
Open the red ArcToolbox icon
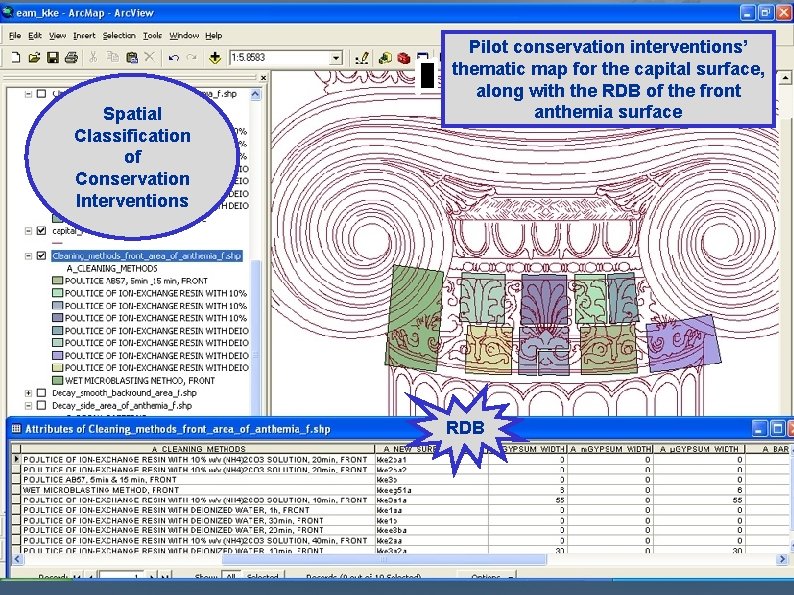tap(404, 58)
